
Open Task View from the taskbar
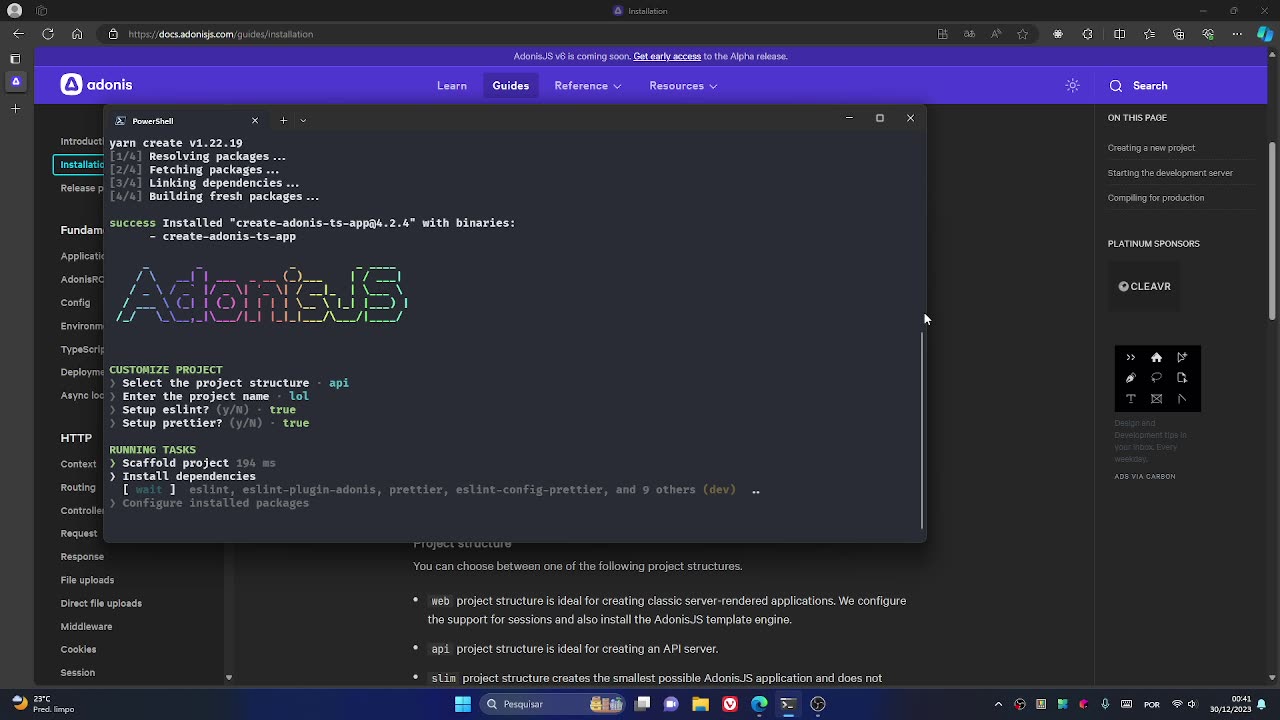pos(643,704)
